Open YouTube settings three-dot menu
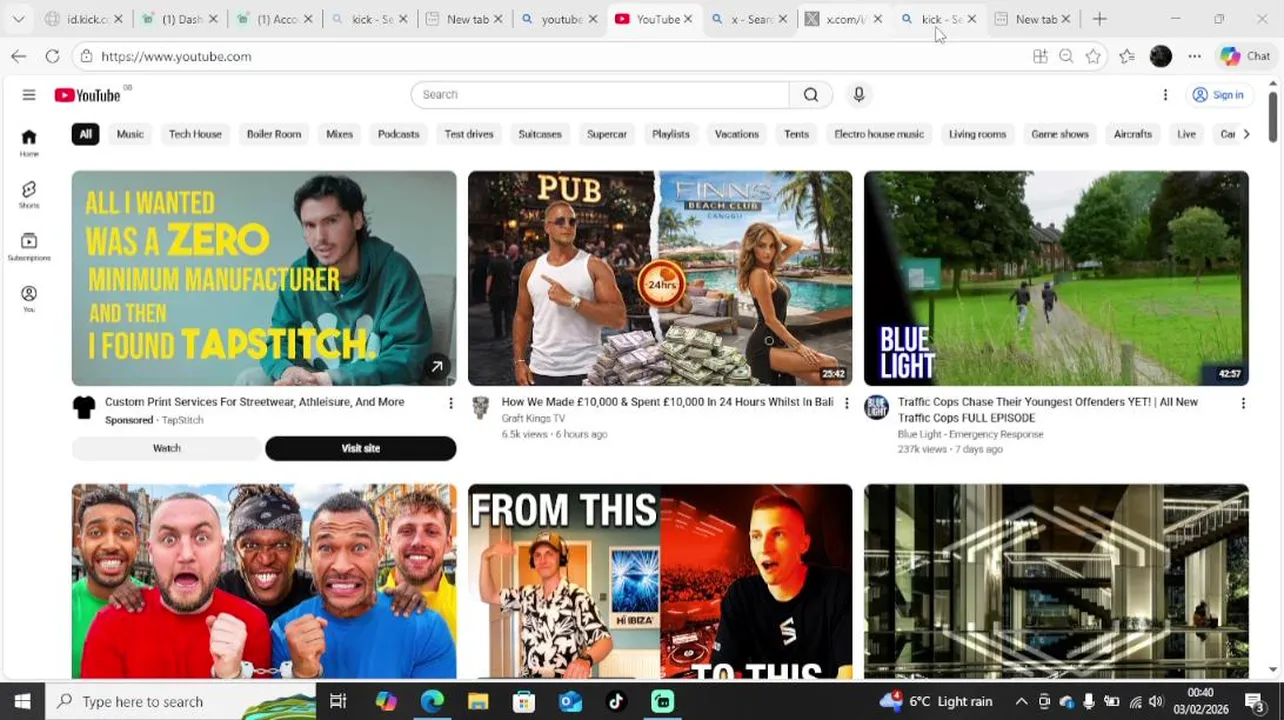1284x720 pixels. [1165, 95]
